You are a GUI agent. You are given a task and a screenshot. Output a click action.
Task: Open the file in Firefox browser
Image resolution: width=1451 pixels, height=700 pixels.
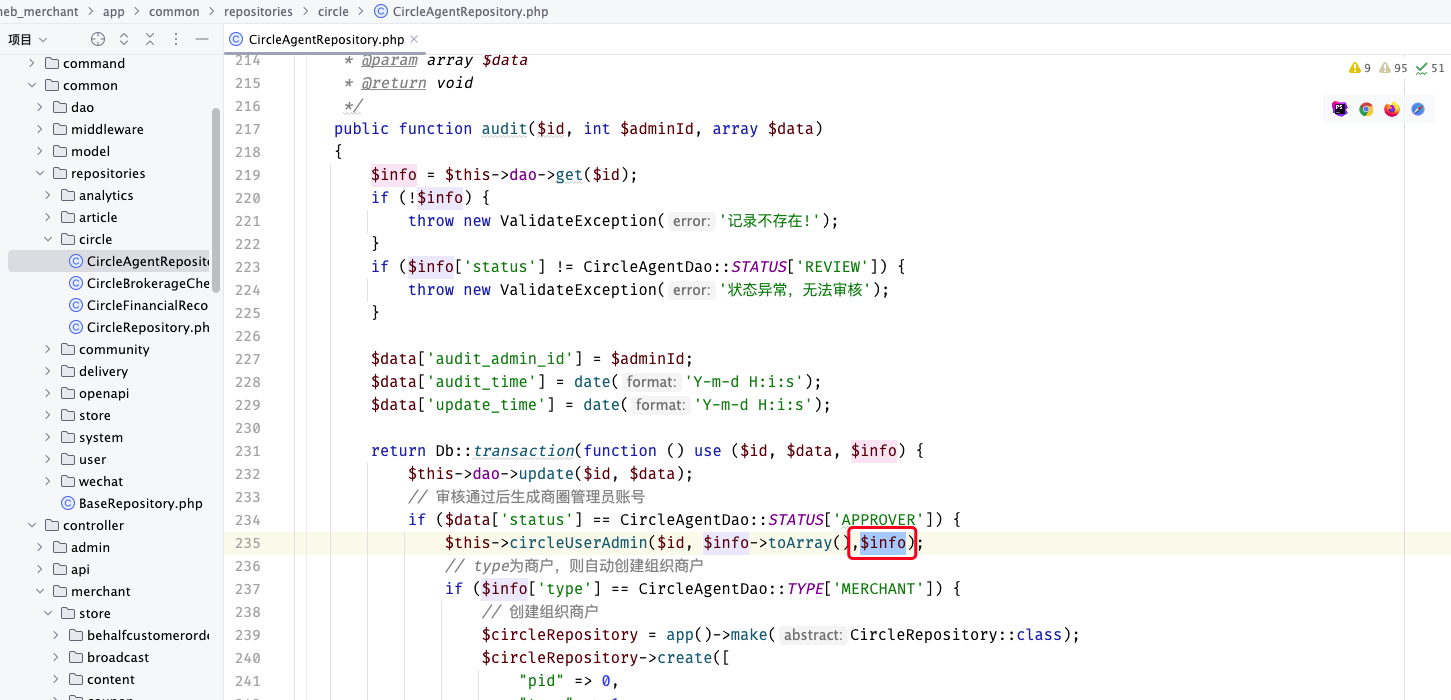(x=1392, y=109)
